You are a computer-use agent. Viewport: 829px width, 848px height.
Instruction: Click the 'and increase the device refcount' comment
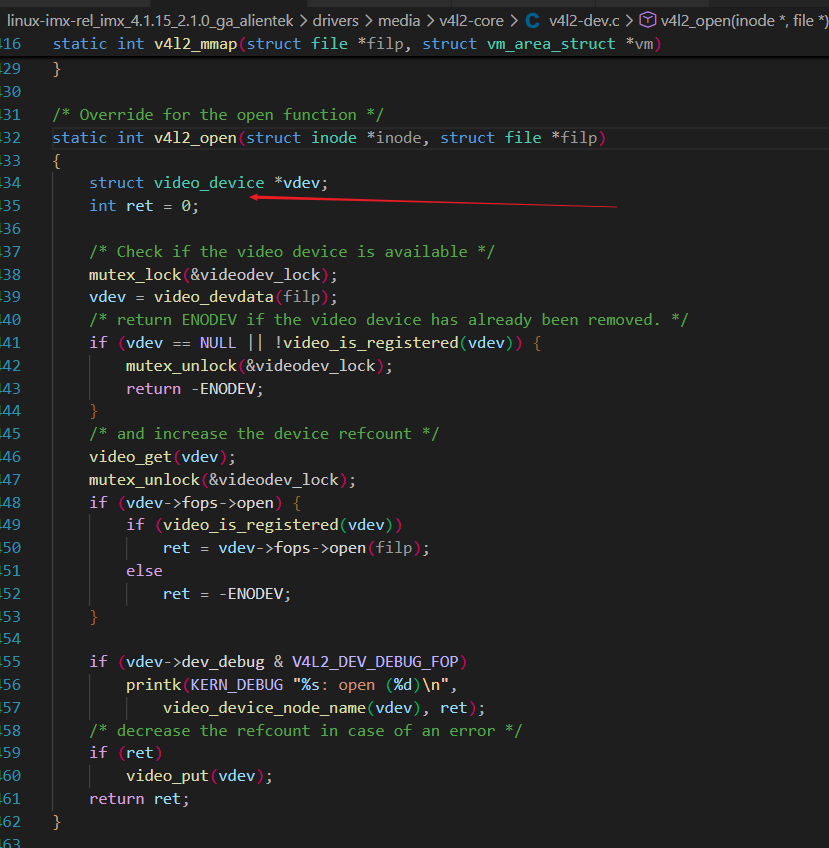click(x=264, y=434)
